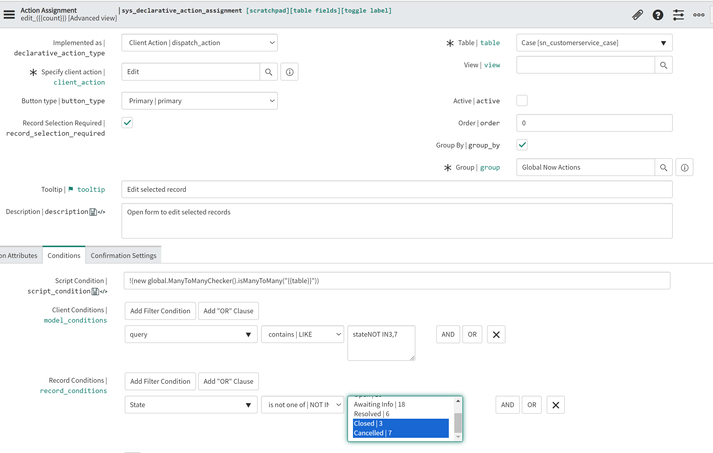713x453 pixels.
Task: Click the green table field name link
Action: [490, 43]
